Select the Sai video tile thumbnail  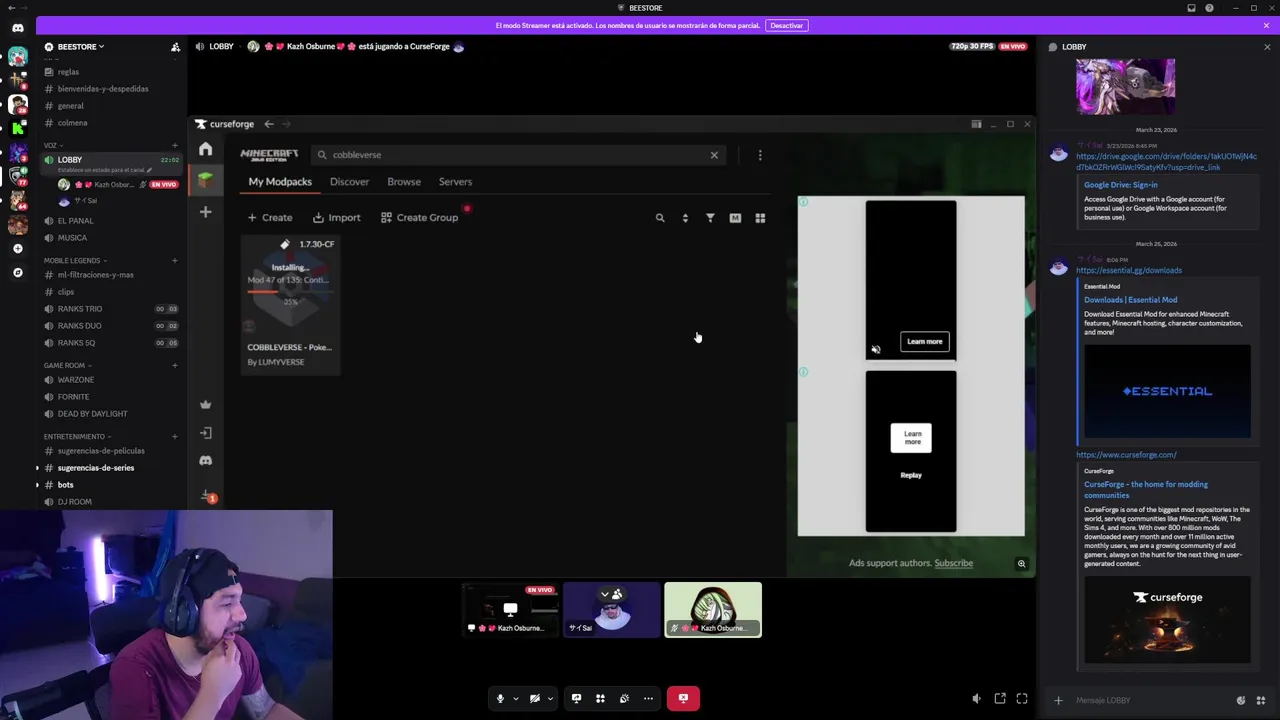point(612,610)
